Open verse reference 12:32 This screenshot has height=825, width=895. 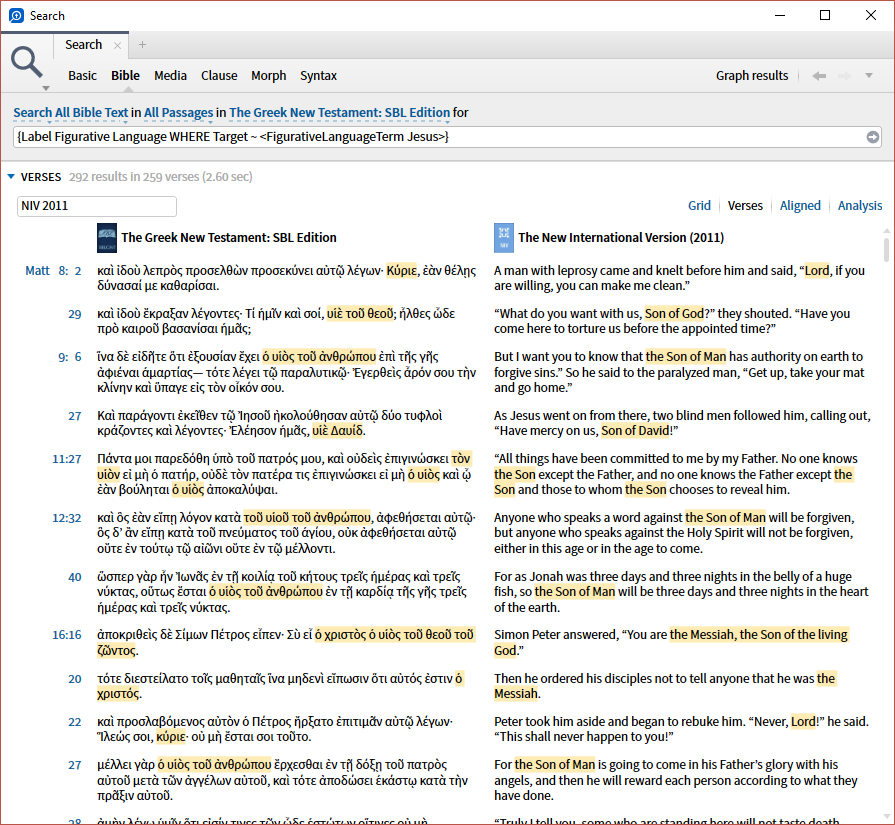(x=67, y=518)
